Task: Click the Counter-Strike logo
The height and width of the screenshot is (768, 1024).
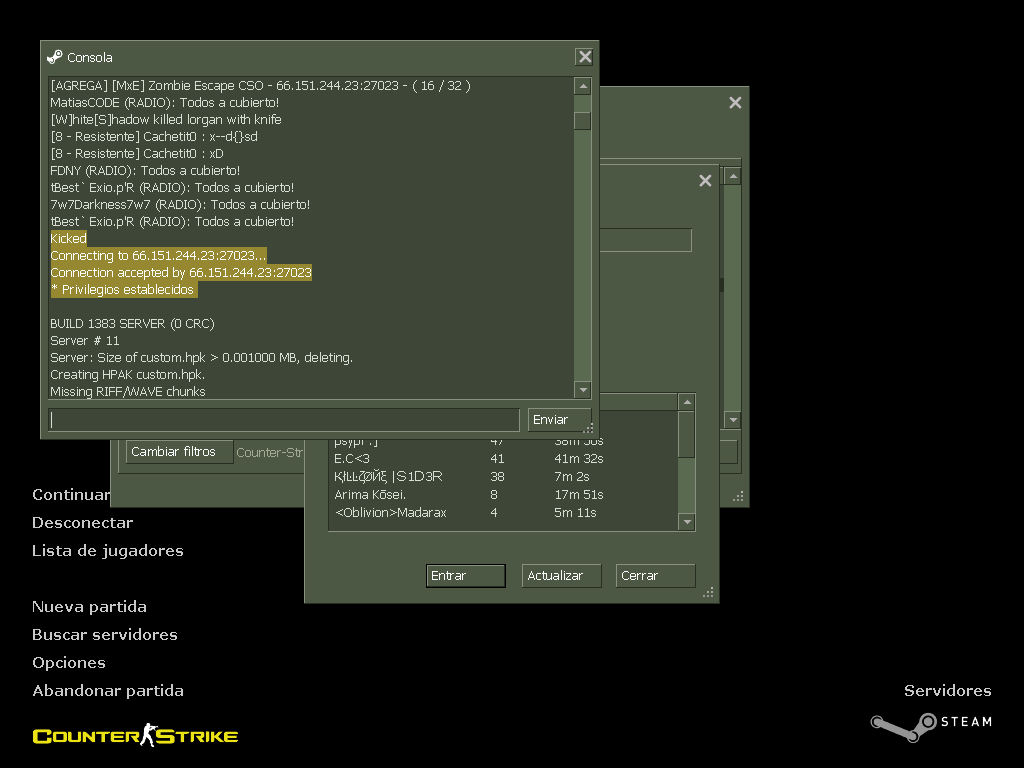Action: [135, 736]
